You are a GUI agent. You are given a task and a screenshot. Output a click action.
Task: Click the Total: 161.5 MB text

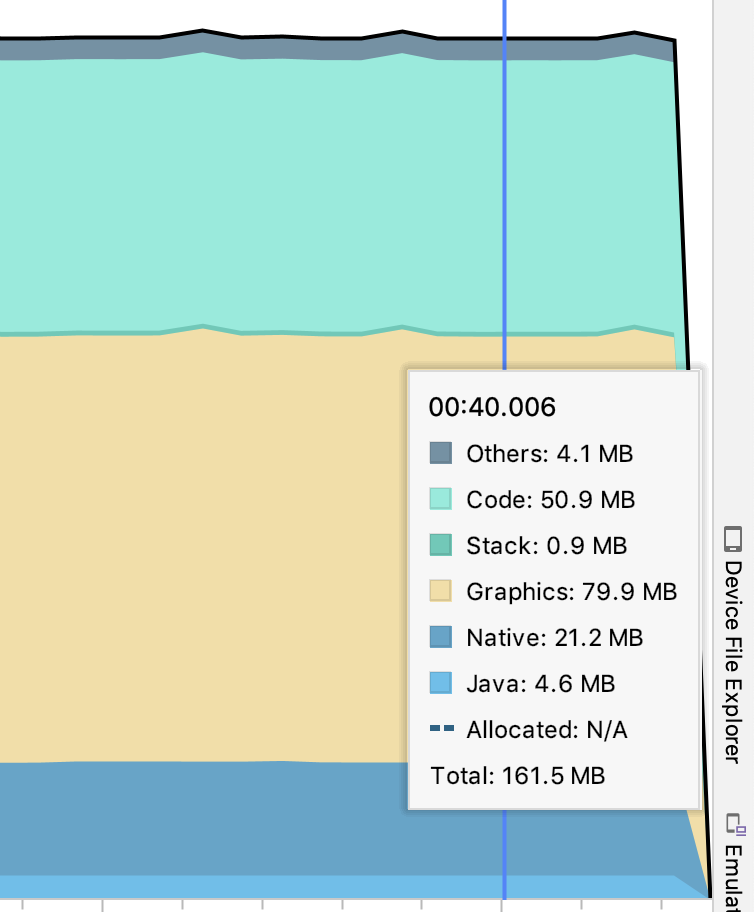pos(517,775)
